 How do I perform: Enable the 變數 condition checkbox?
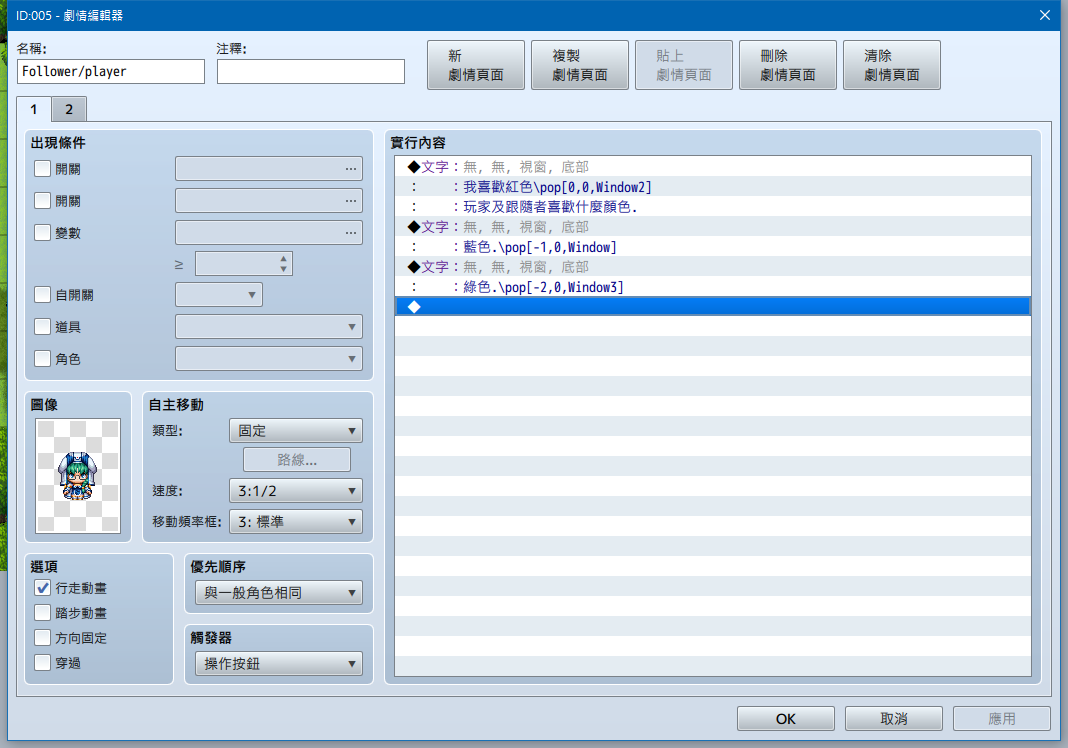42,232
